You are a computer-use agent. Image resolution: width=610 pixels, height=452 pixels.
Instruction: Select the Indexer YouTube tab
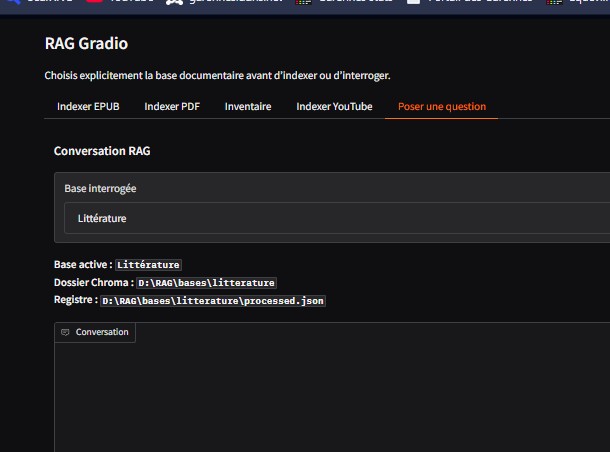[x=334, y=107]
